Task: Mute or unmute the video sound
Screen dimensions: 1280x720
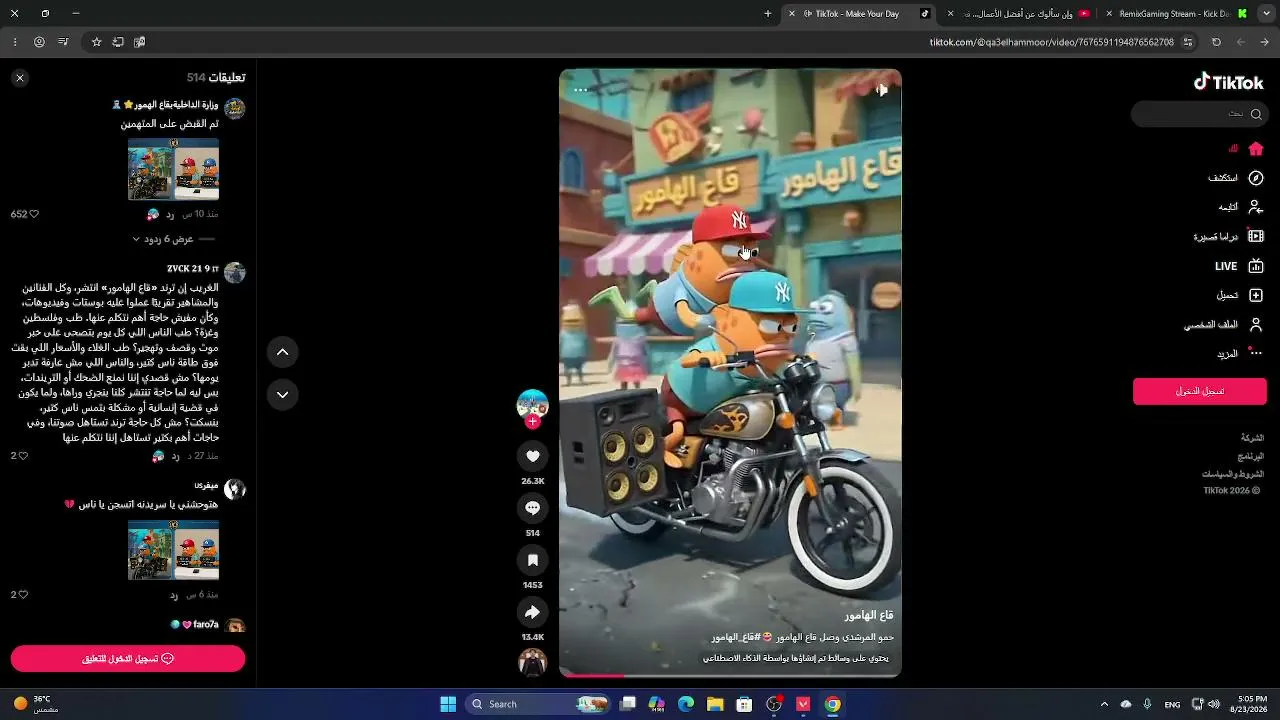Action: tap(881, 90)
